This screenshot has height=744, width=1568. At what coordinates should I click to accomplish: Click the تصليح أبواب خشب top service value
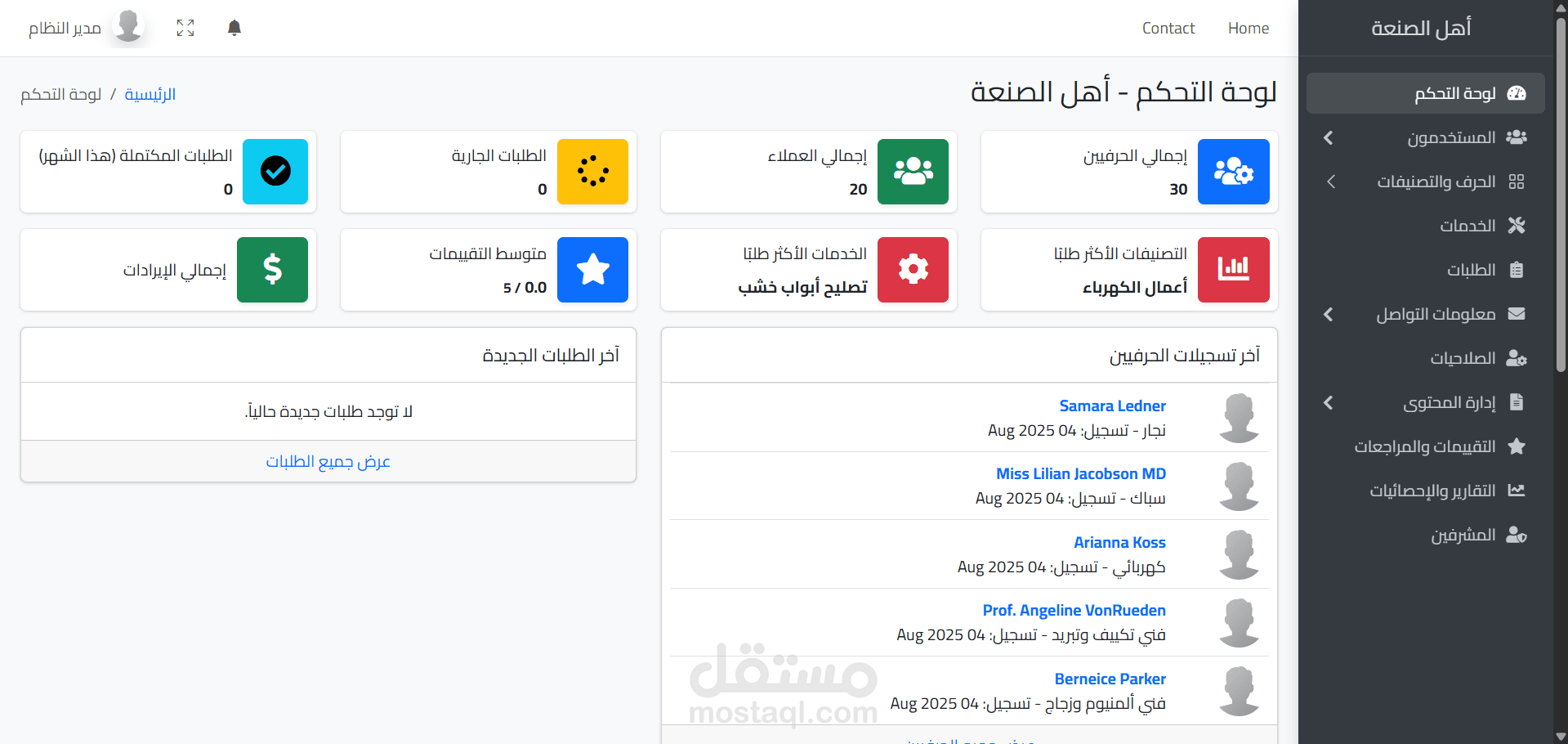pyautogui.click(x=802, y=287)
